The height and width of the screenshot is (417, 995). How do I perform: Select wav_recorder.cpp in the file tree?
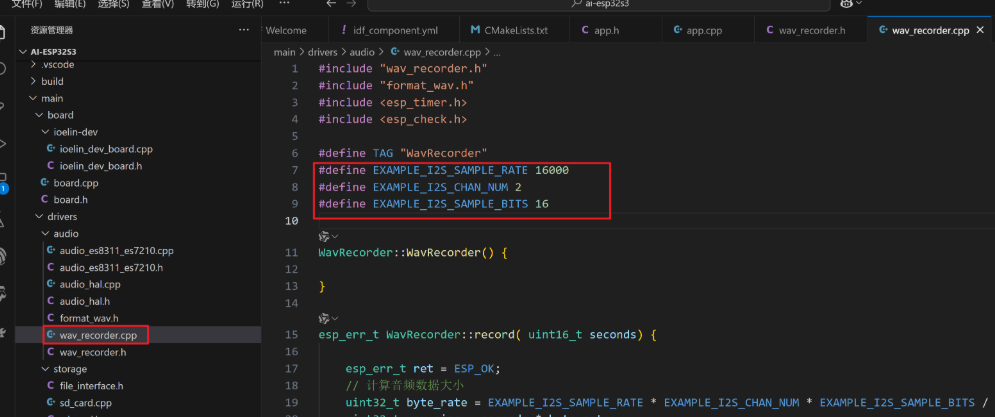(98, 334)
